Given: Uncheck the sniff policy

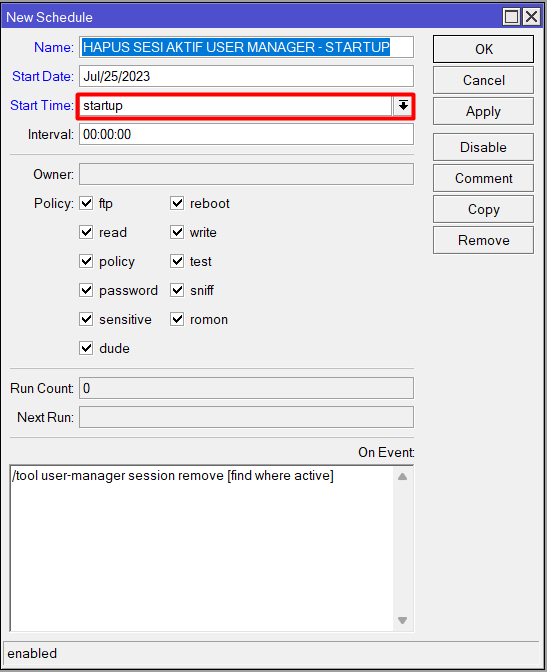Looking at the screenshot, I should tap(177, 290).
